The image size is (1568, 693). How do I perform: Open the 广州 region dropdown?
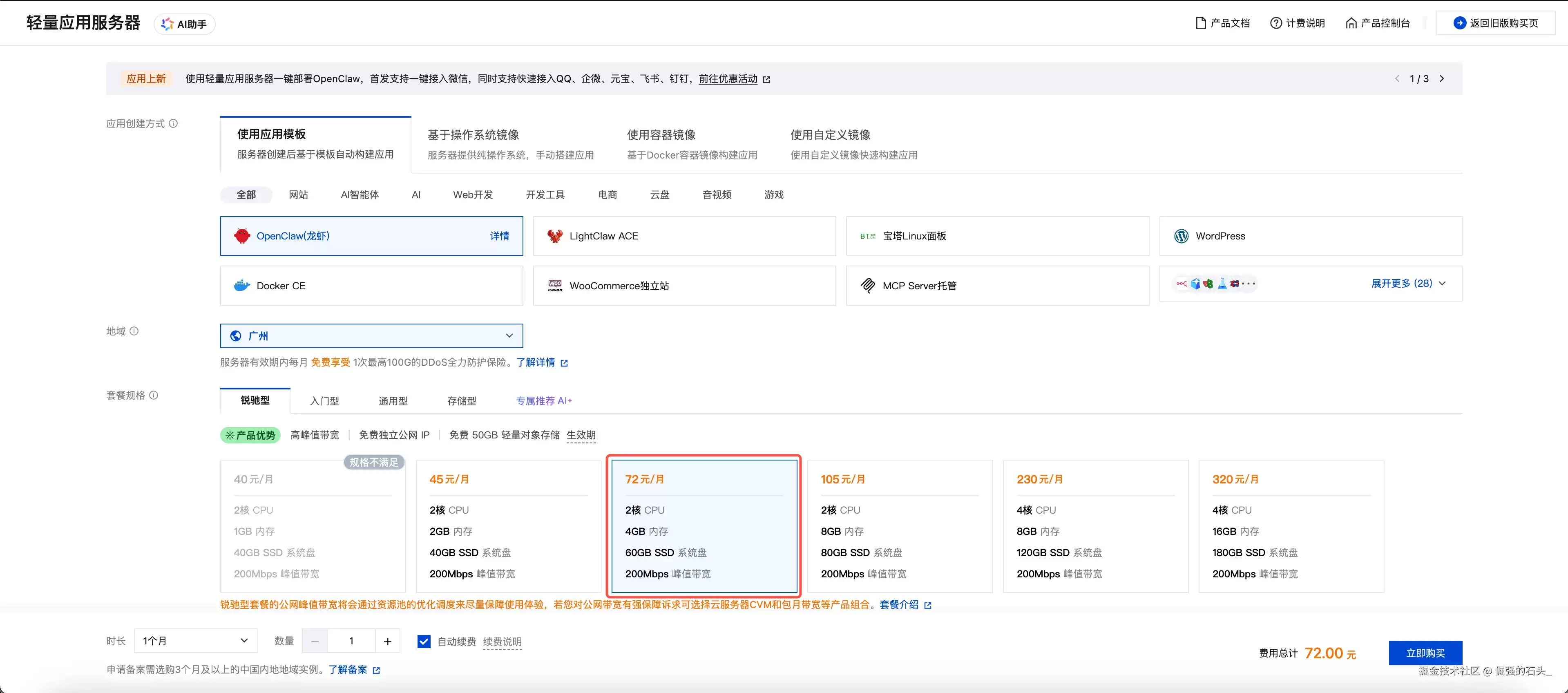click(371, 336)
